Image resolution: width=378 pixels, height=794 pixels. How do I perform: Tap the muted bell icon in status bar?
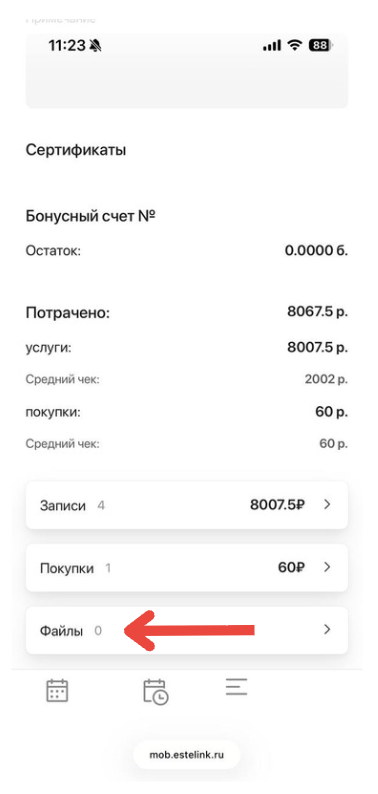(x=95, y=46)
